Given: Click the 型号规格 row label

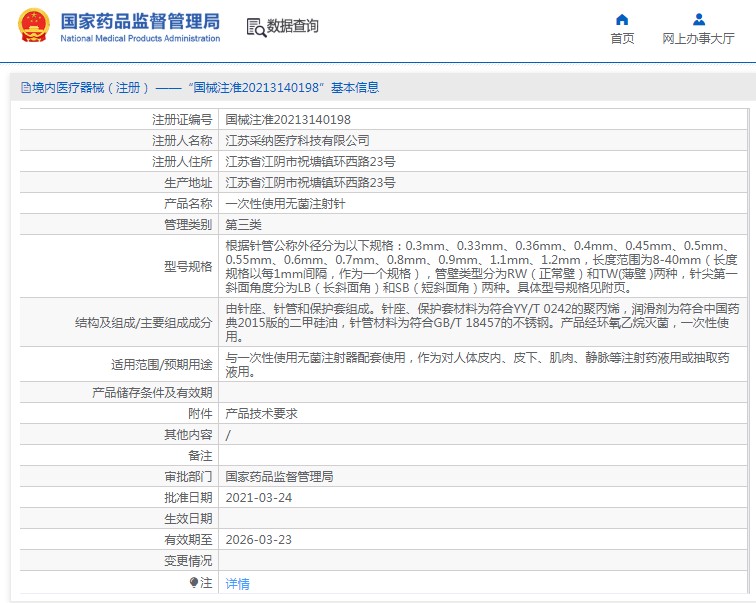Looking at the screenshot, I should [x=187, y=266].
